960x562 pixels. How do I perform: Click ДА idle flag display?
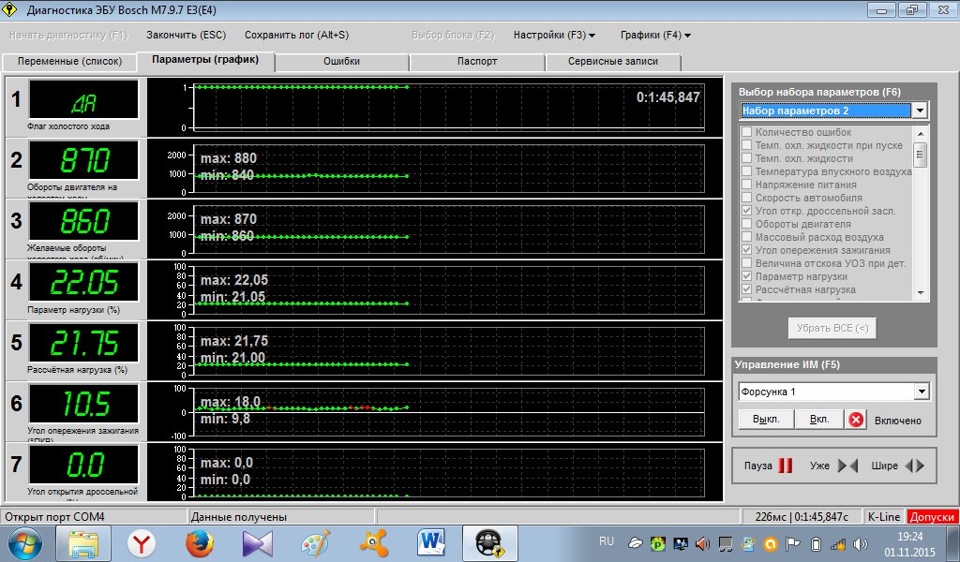(84, 100)
